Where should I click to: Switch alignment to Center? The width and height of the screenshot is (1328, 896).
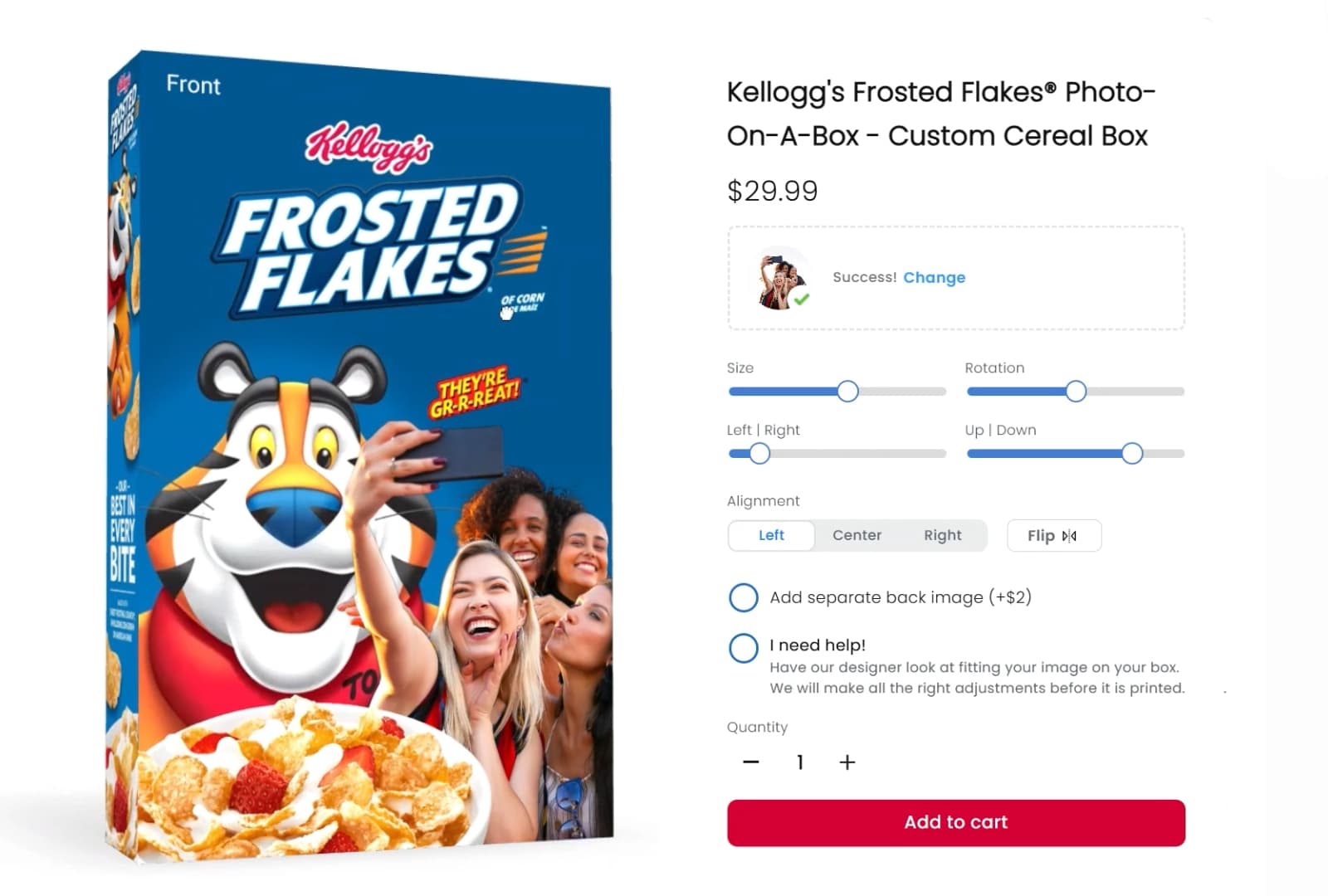(x=857, y=536)
